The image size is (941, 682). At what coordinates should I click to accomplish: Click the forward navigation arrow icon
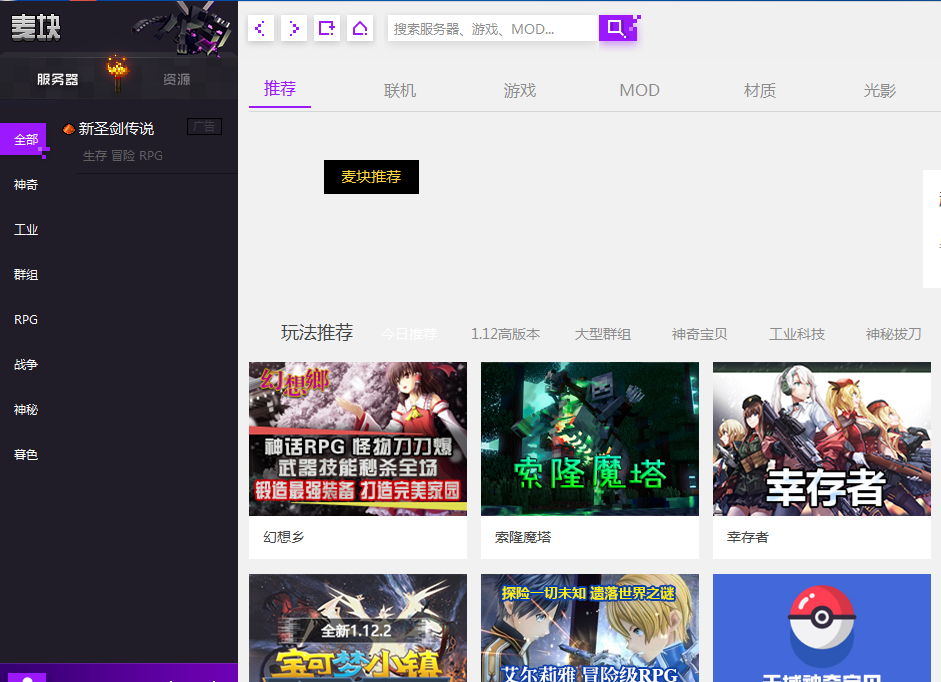[293, 28]
